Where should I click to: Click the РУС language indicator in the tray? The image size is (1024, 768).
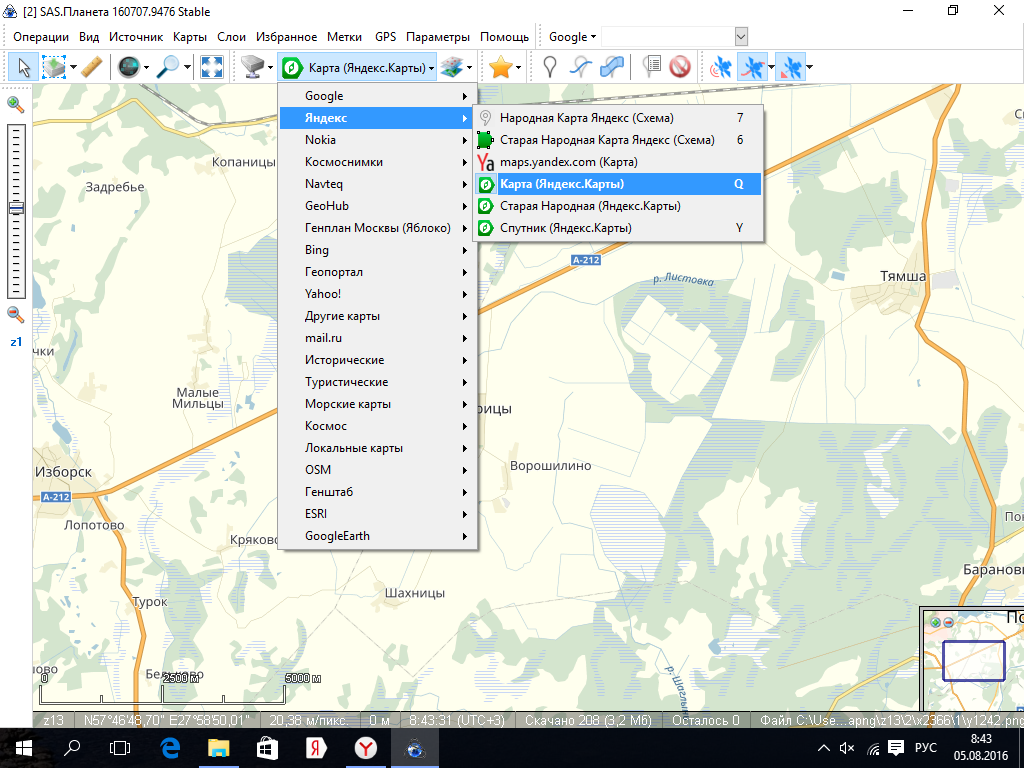tap(925, 748)
